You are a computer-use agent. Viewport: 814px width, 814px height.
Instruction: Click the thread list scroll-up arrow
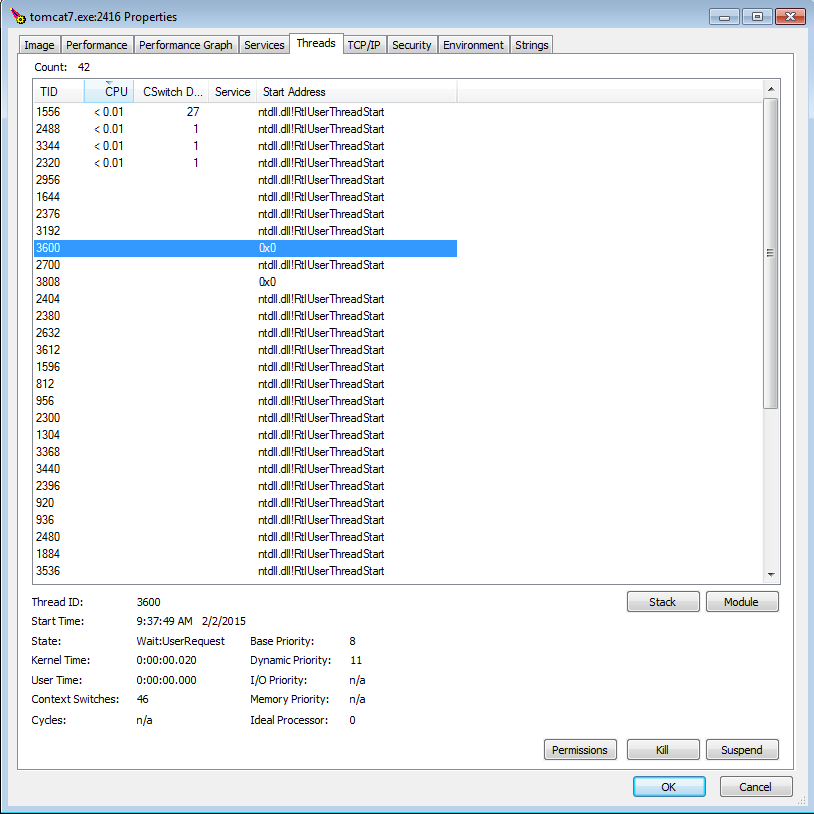pyautogui.click(x=771, y=89)
